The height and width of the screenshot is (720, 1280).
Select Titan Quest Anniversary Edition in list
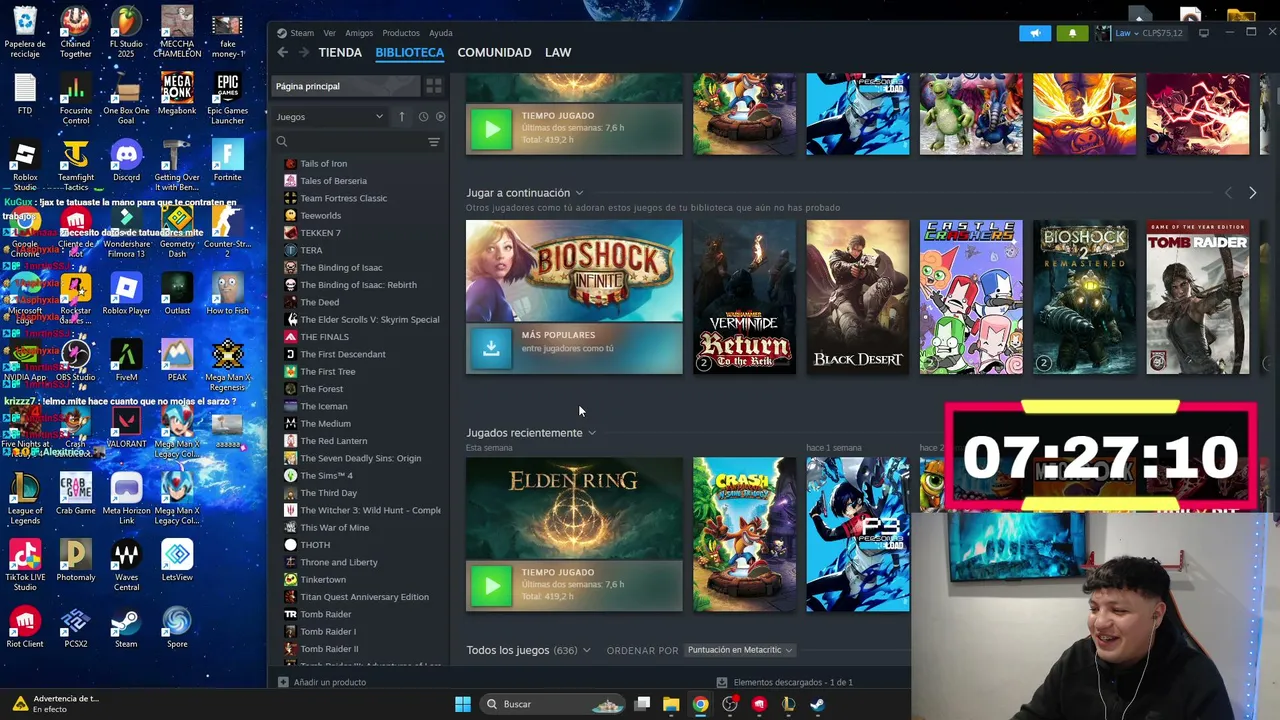coord(364,597)
